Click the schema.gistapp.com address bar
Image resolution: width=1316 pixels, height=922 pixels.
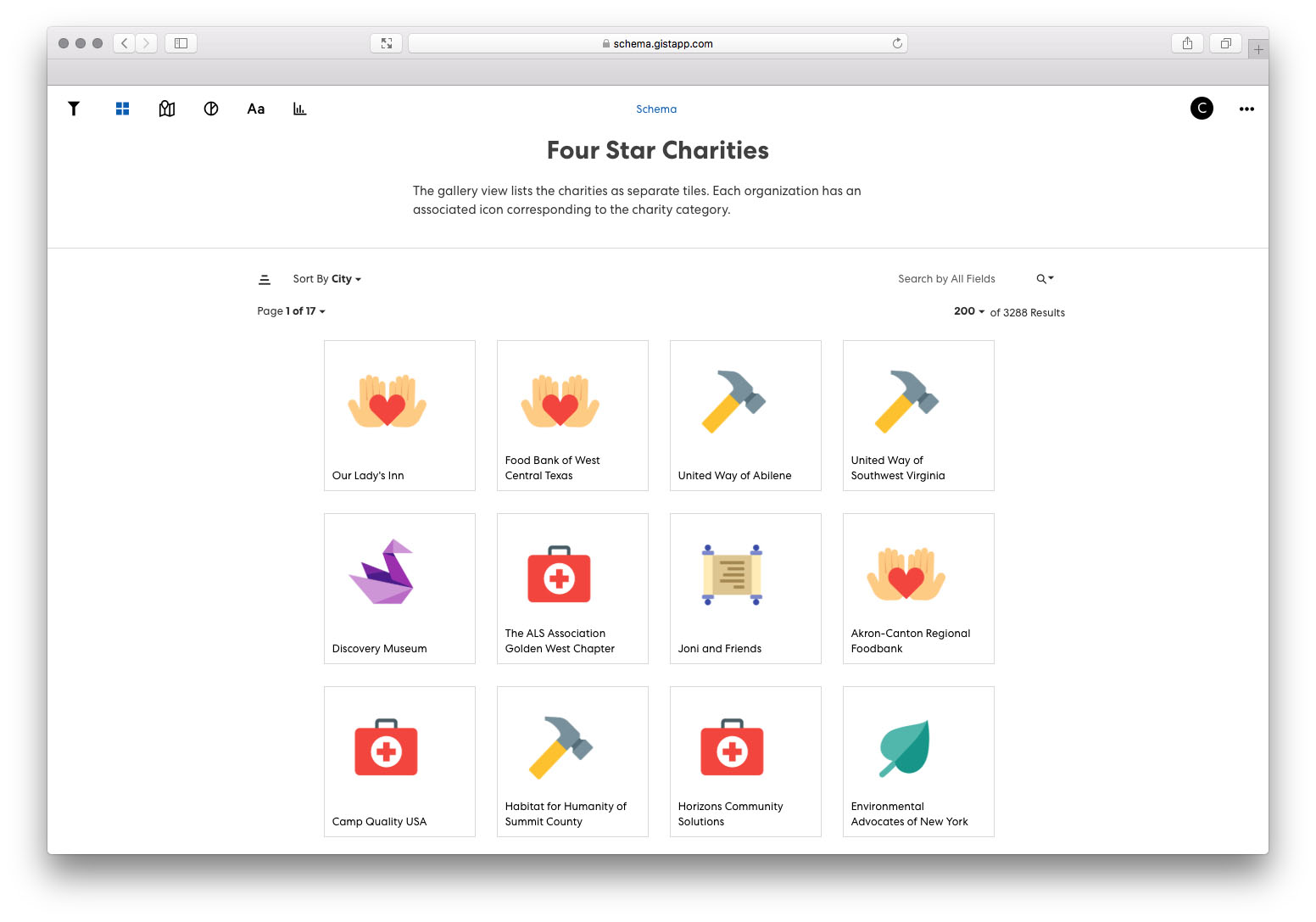(658, 43)
